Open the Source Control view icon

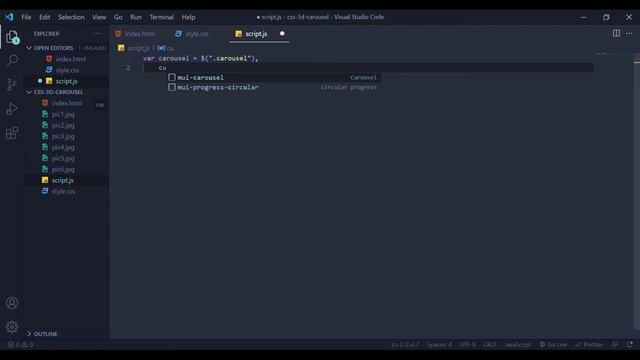coord(12,84)
